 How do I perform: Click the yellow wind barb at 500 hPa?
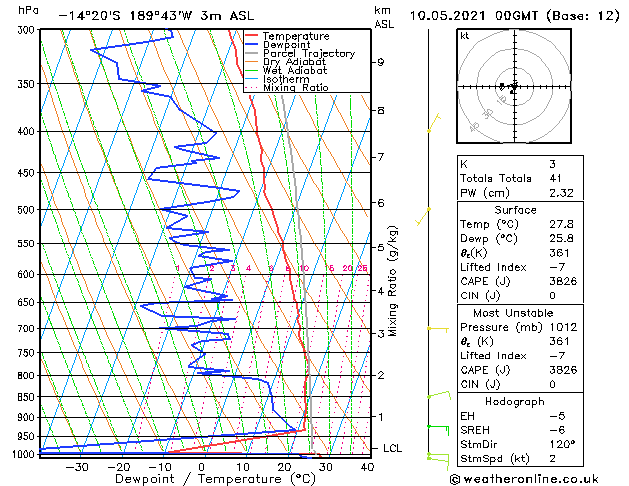point(424,216)
